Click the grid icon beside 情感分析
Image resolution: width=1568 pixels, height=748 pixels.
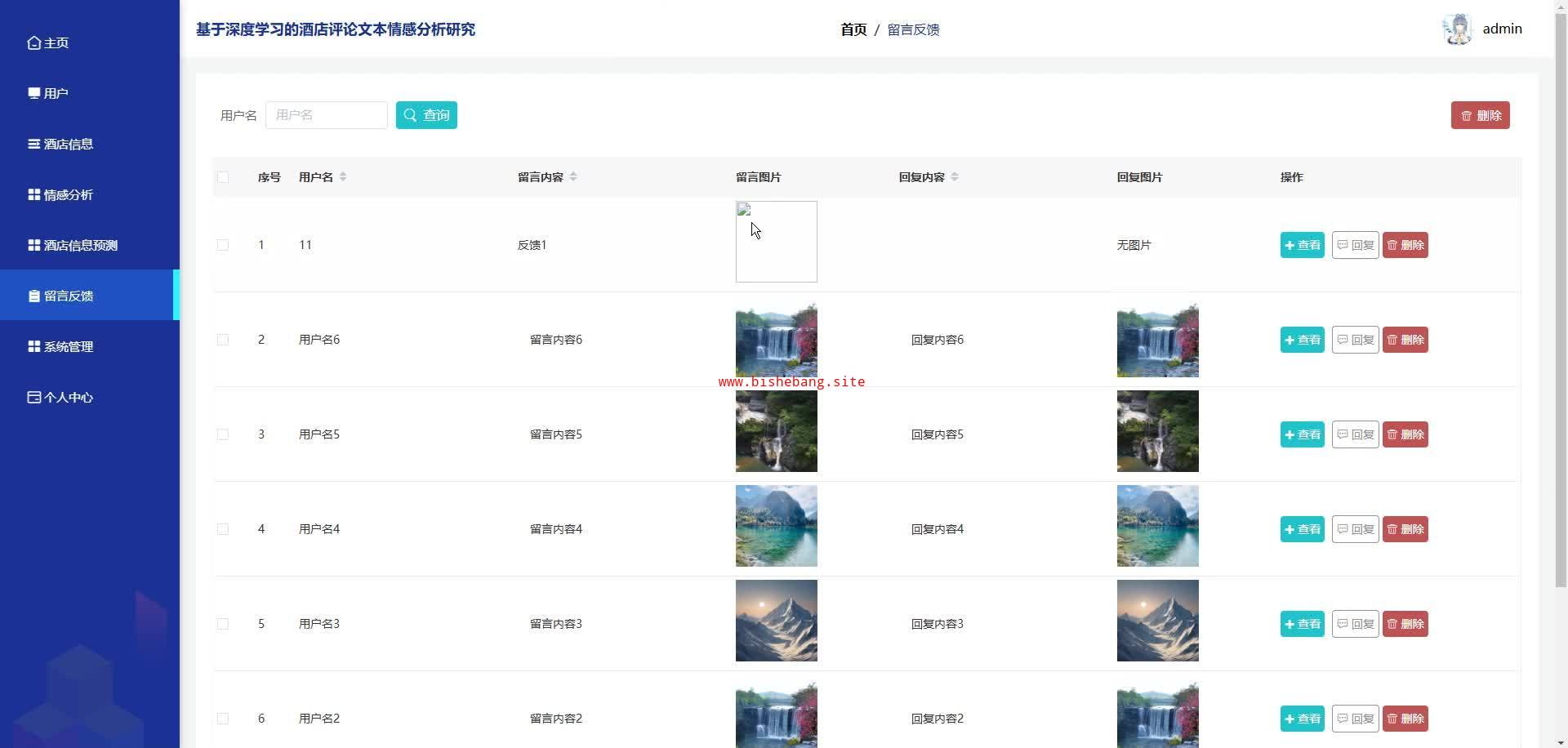coord(33,194)
